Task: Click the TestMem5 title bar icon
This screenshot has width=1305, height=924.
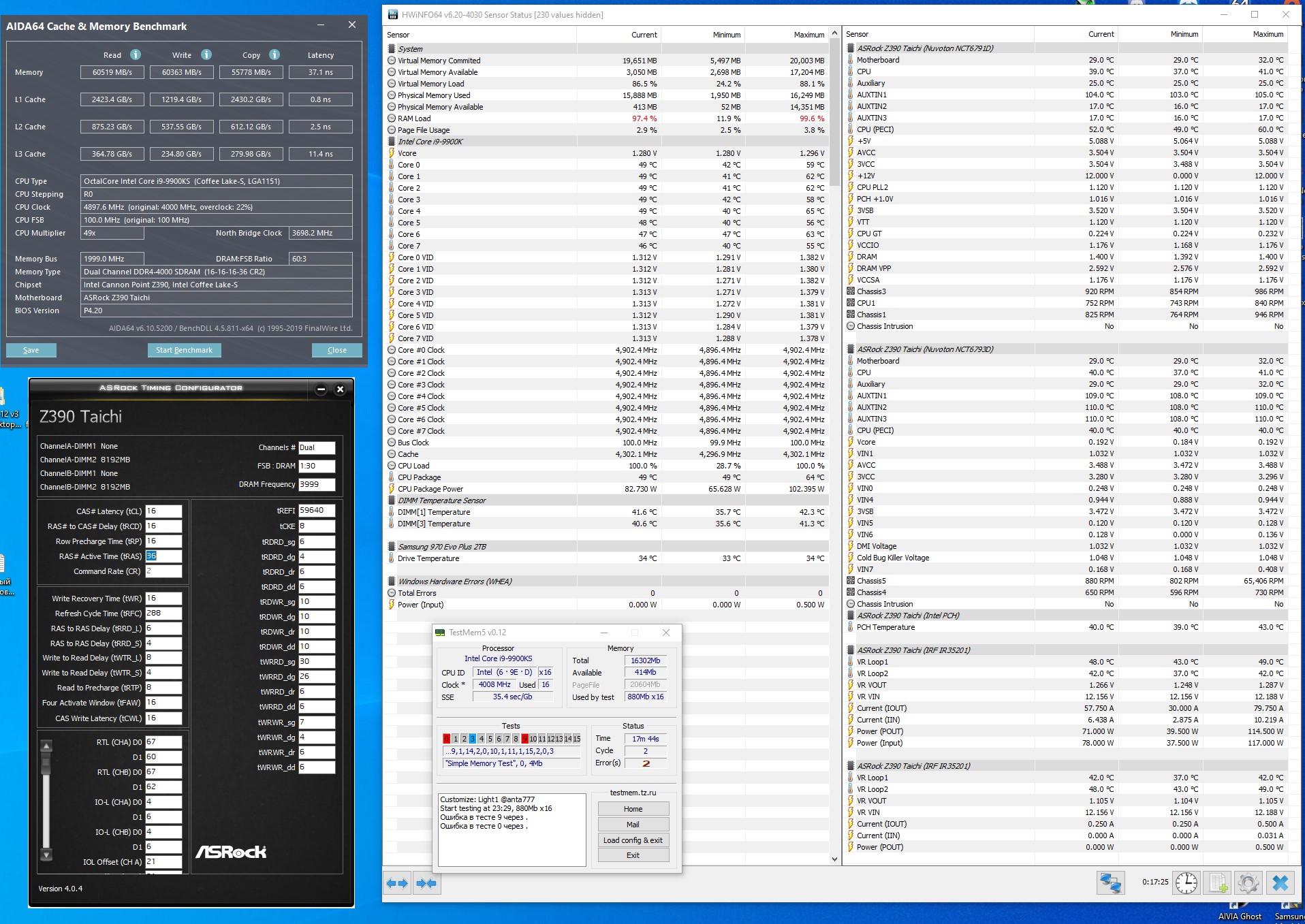Action: 440,633
